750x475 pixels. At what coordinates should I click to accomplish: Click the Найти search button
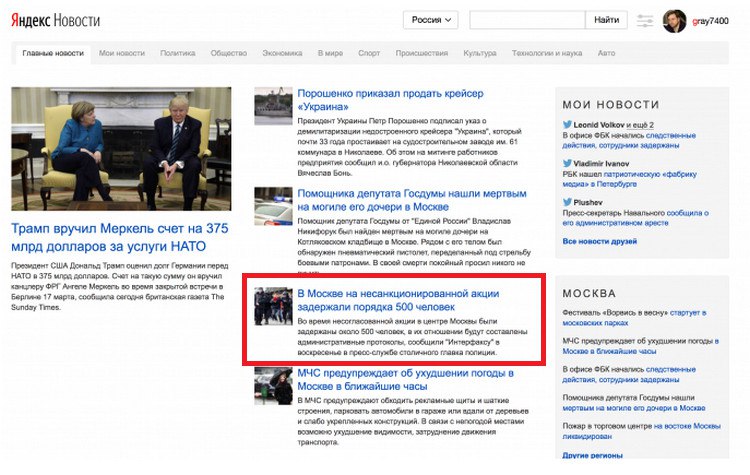607,20
